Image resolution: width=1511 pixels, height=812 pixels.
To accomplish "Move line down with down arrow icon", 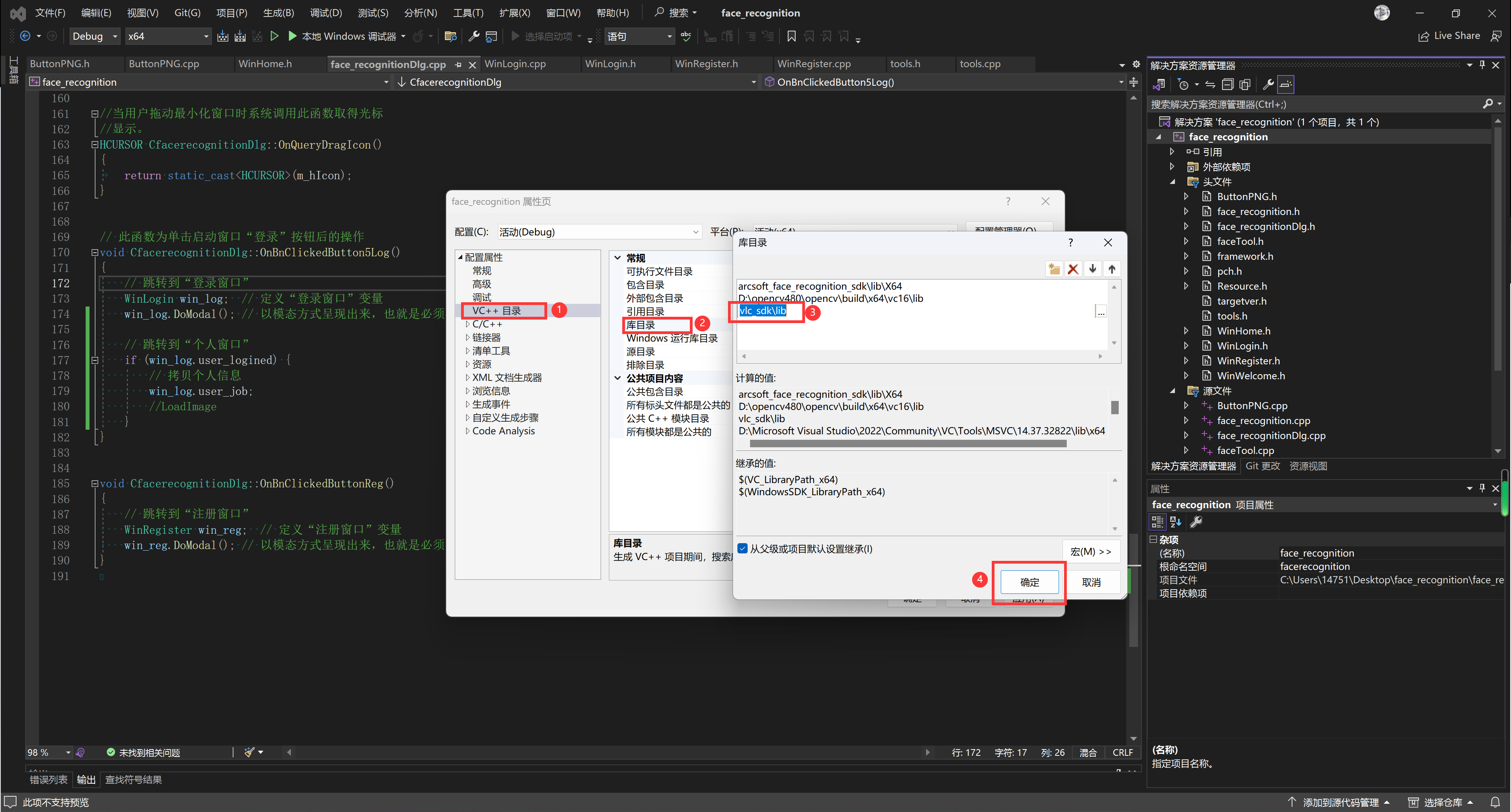I will click(1092, 269).
